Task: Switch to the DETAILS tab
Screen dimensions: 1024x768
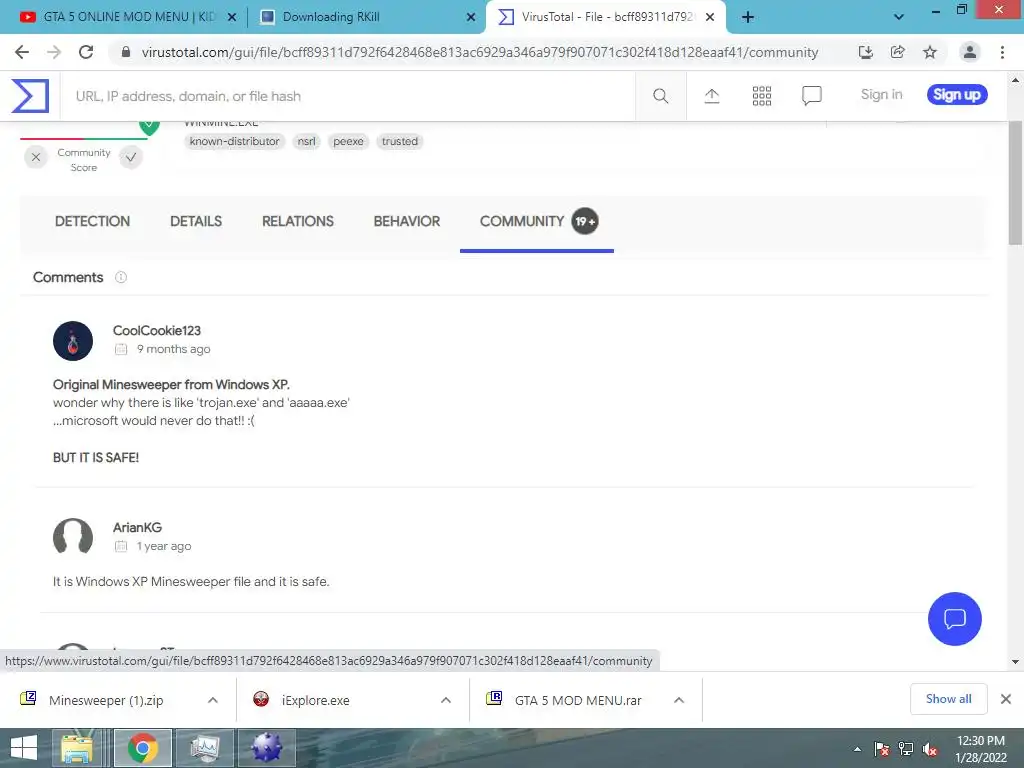Action: click(x=196, y=221)
